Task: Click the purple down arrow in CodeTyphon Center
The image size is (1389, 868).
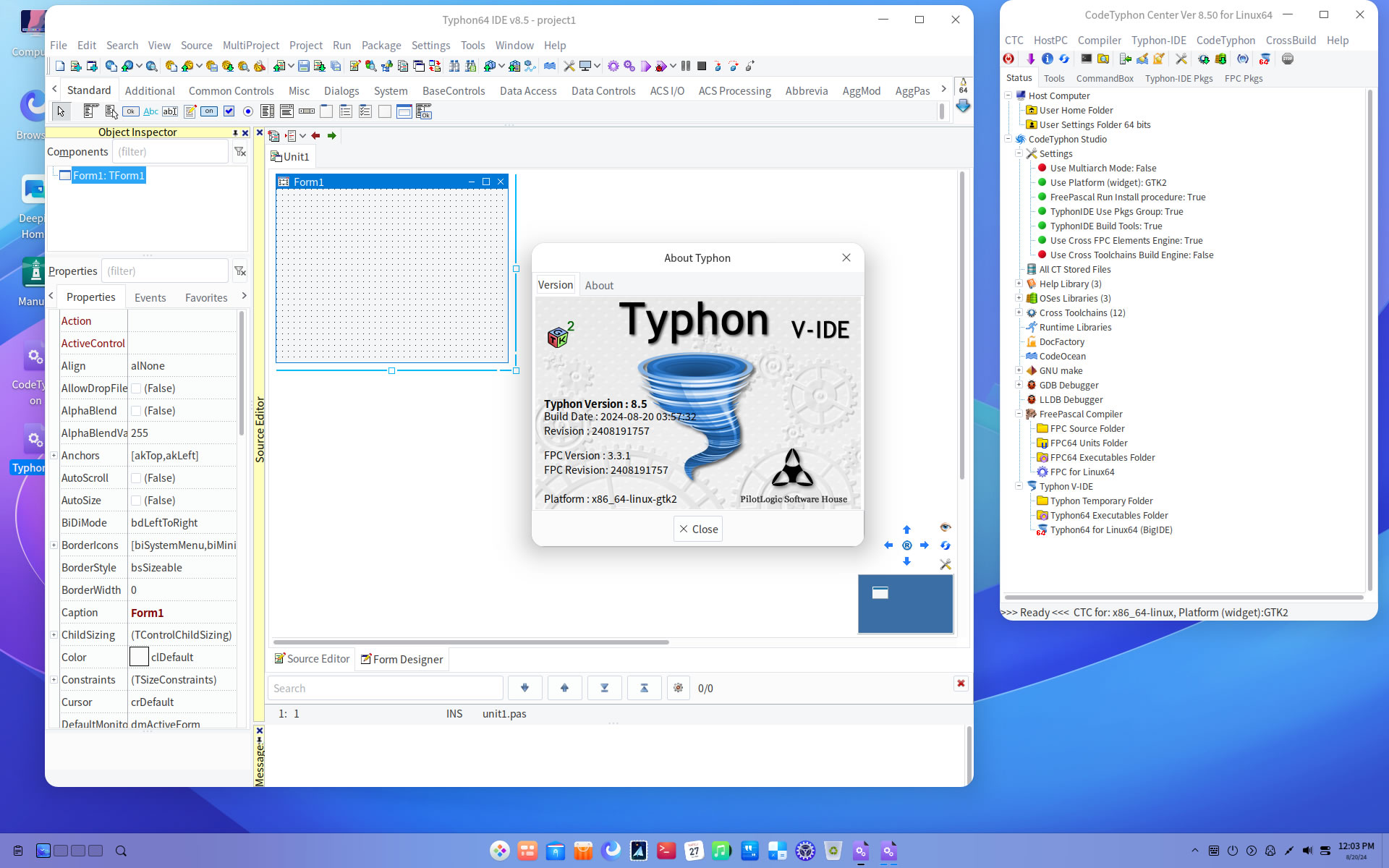Action: (1031, 59)
